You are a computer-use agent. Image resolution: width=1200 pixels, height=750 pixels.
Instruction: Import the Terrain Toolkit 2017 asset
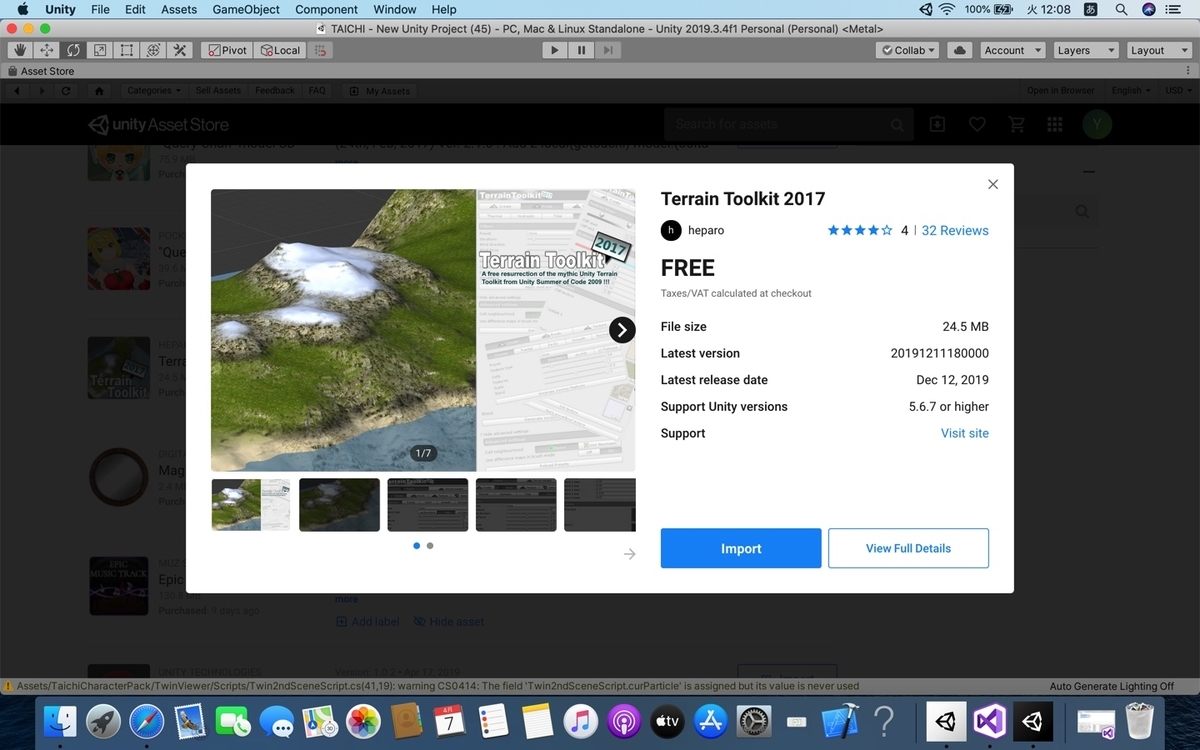click(x=741, y=548)
